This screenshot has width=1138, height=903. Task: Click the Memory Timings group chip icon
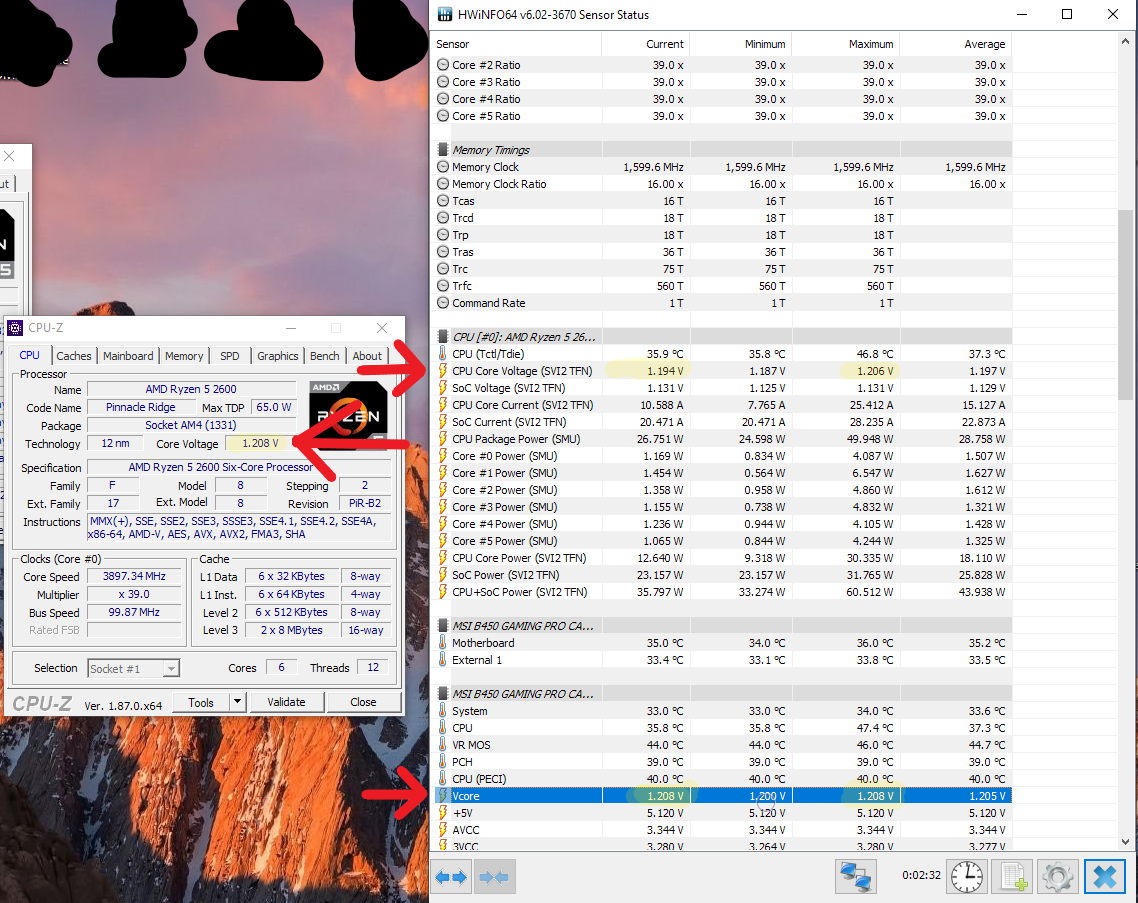pyautogui.click(x=443, y=150)
